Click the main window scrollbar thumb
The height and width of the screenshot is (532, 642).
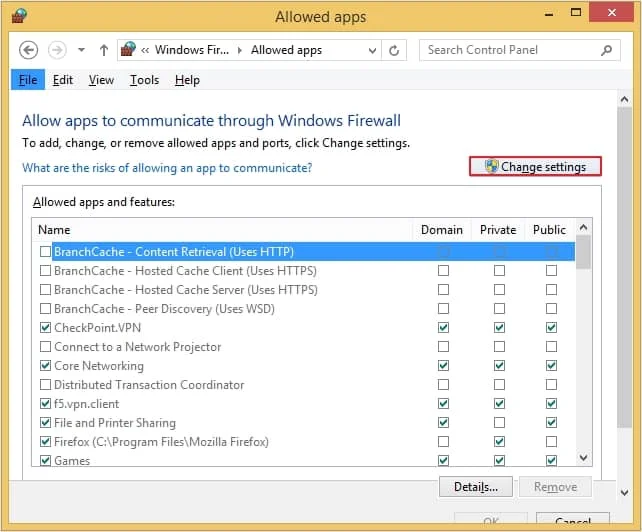[x=624, y=268]
